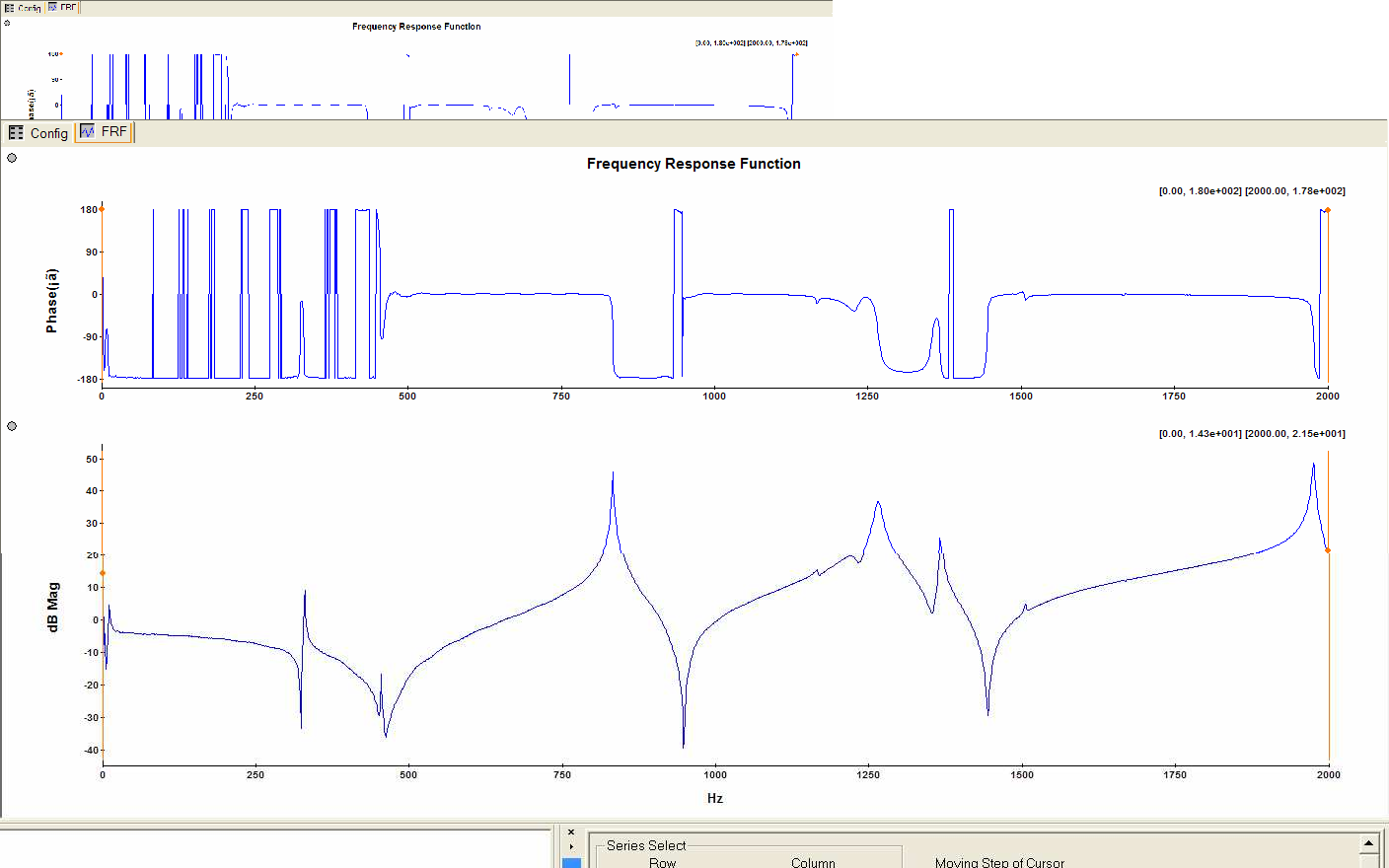Select the right orange cursor marker on Phase plot
This screenshot has height=868, width=1389.
(x=1328, y=210)
